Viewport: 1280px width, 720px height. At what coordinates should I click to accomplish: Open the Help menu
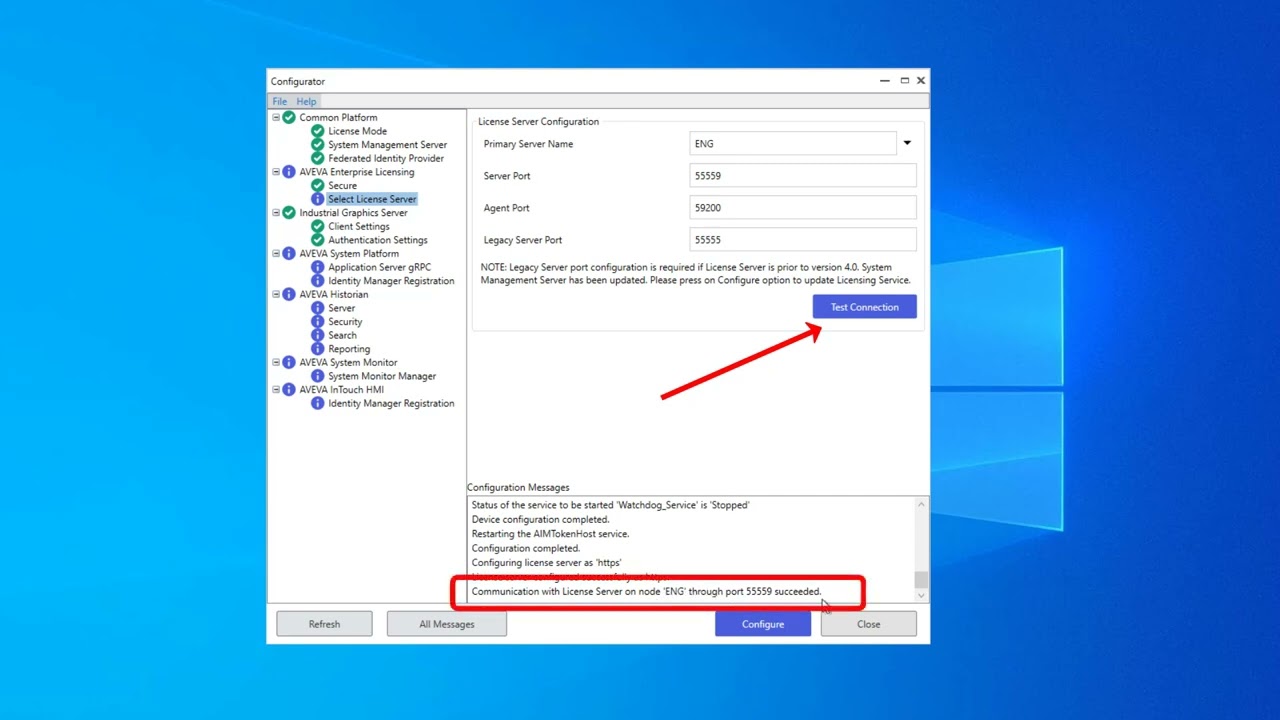(306, 101)
